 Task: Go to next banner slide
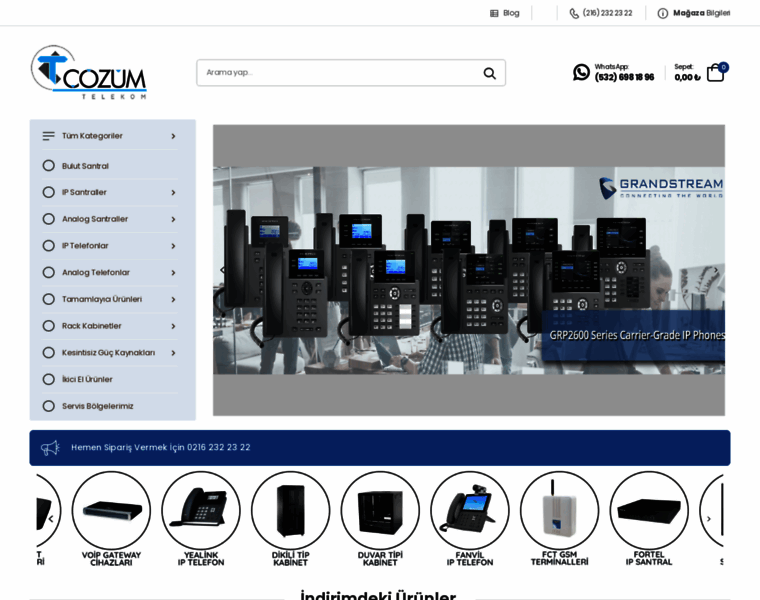[x=715, y=270]
